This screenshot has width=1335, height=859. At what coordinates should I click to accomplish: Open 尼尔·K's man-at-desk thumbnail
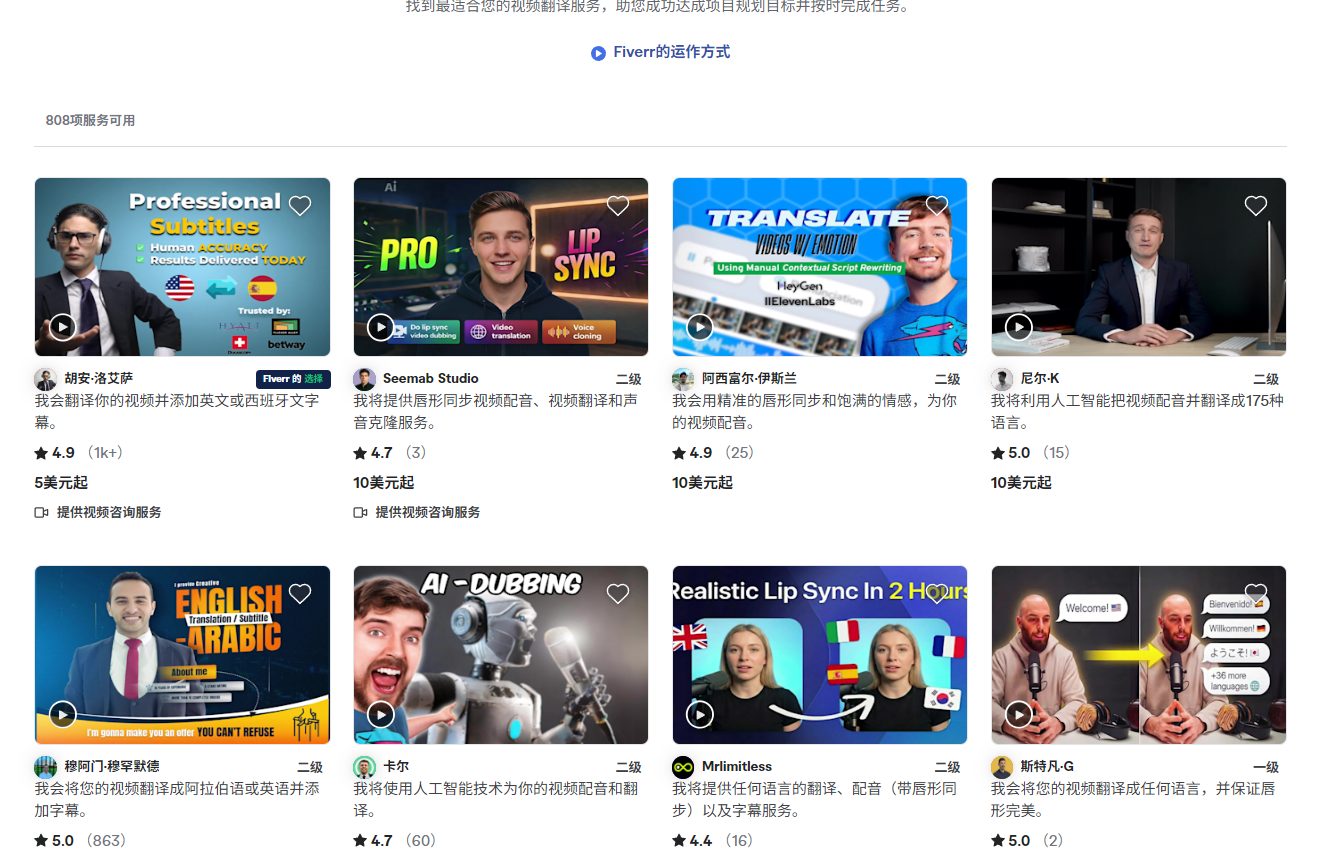pyautogui.click(x=1139, y=267)
